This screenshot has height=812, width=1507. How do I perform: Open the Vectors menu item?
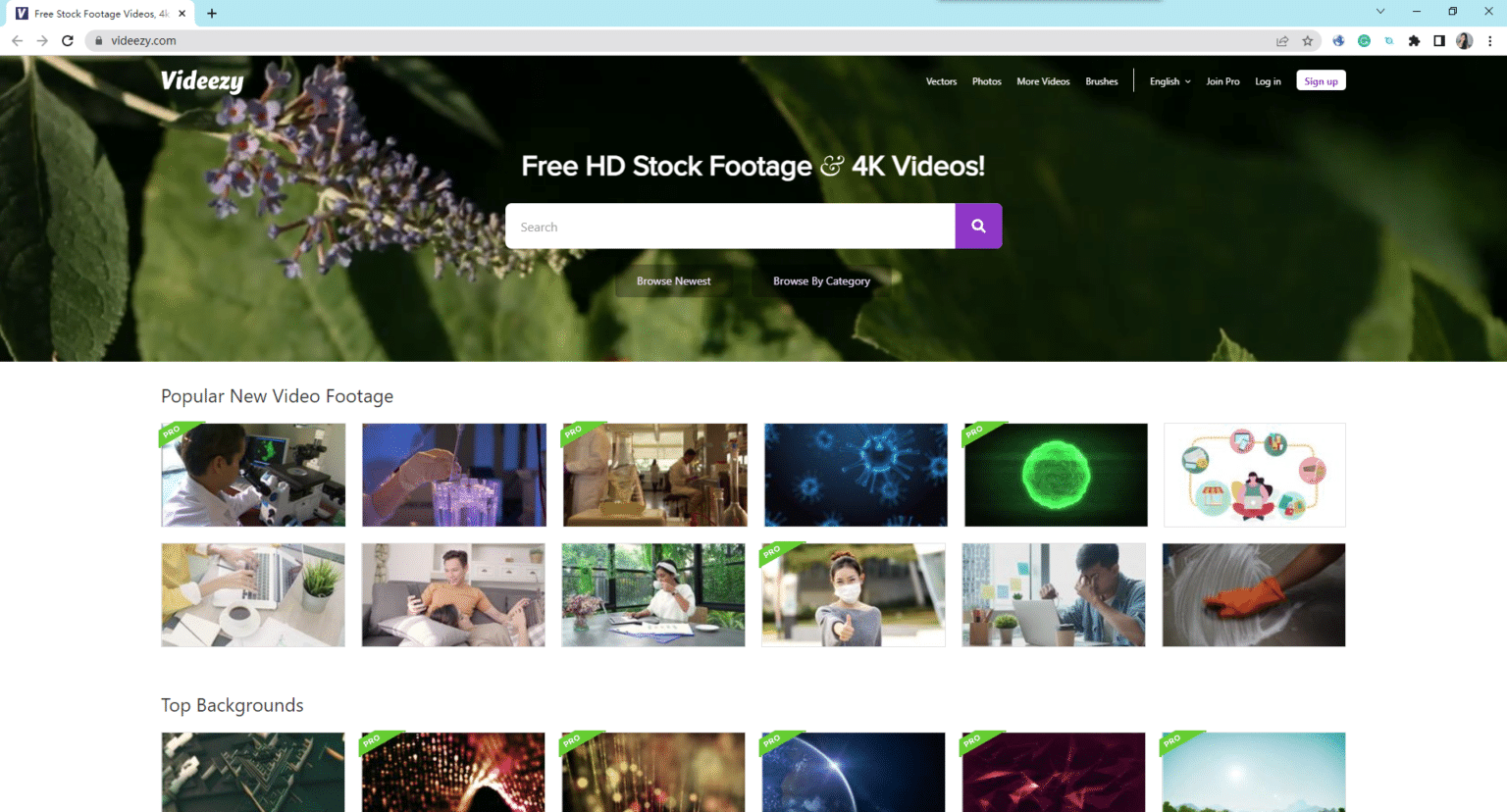tap(941, 81)
